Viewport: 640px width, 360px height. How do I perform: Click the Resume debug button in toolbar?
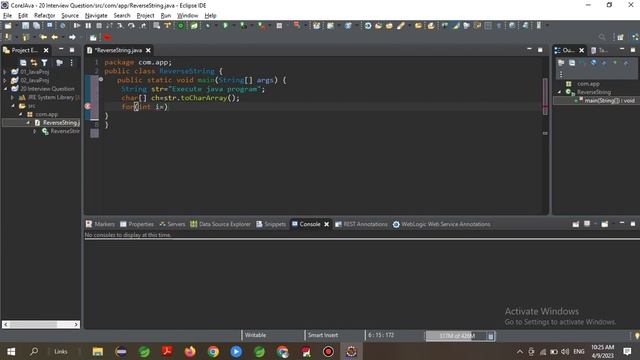pyautogui.click(x=76, y=25)
